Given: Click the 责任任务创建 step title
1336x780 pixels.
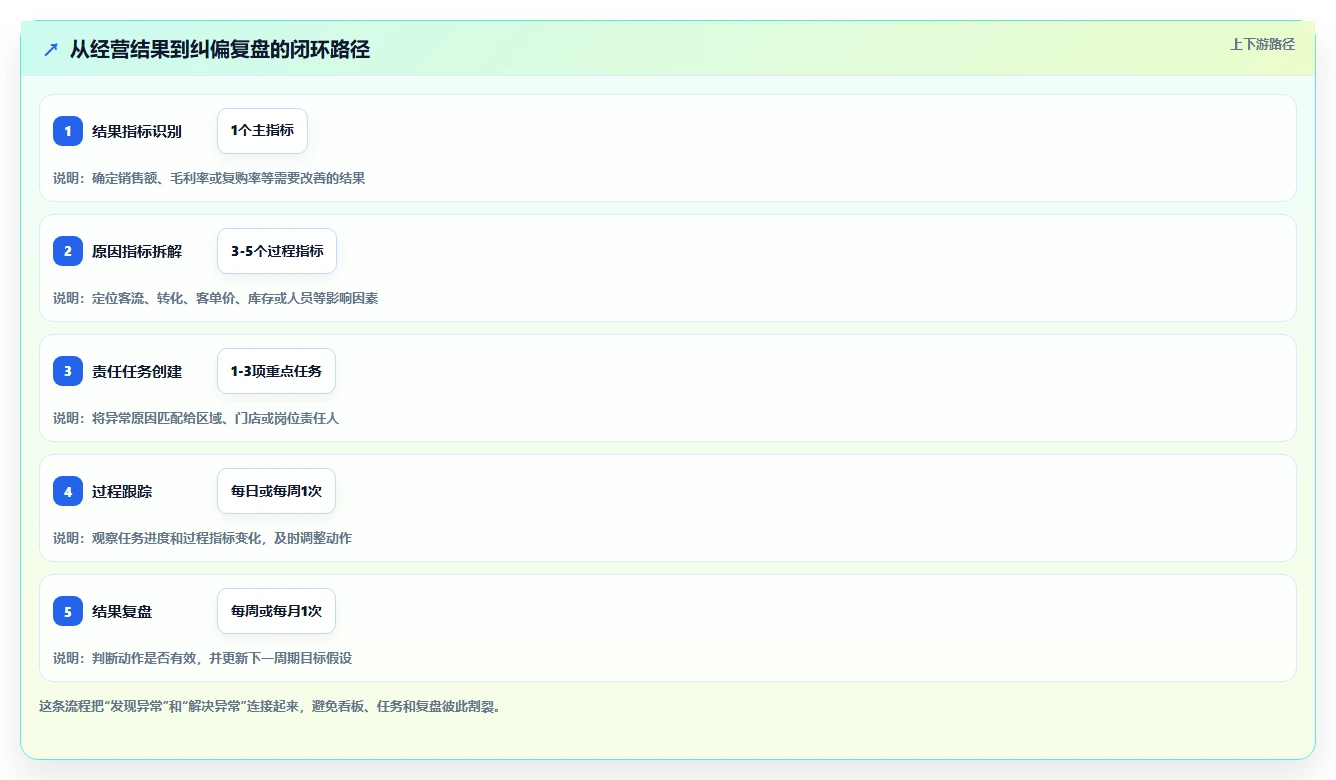Looking at the screenshot, I should [x=137, y=371].
